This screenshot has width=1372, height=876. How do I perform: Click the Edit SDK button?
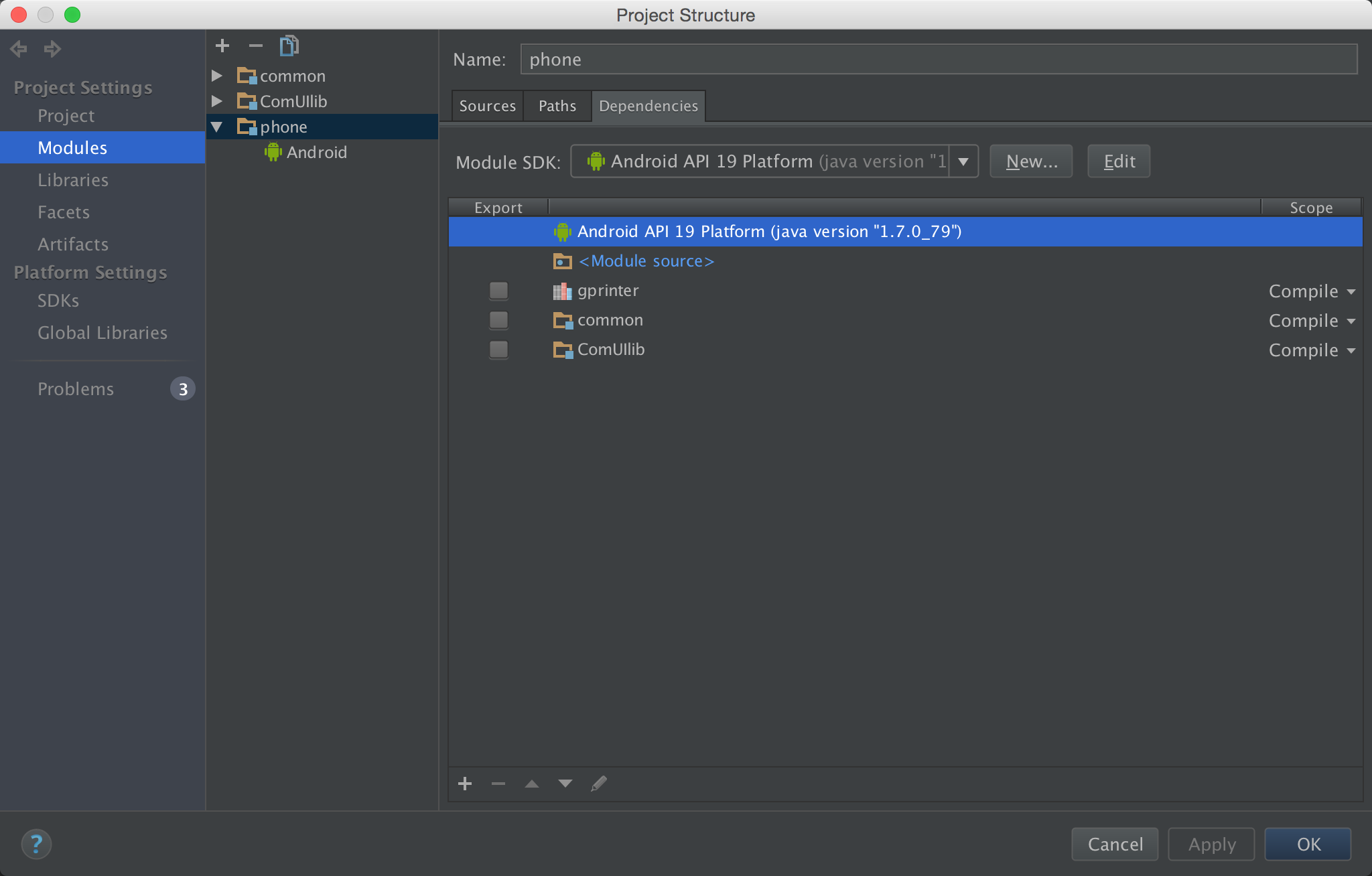coord(1118,160)
